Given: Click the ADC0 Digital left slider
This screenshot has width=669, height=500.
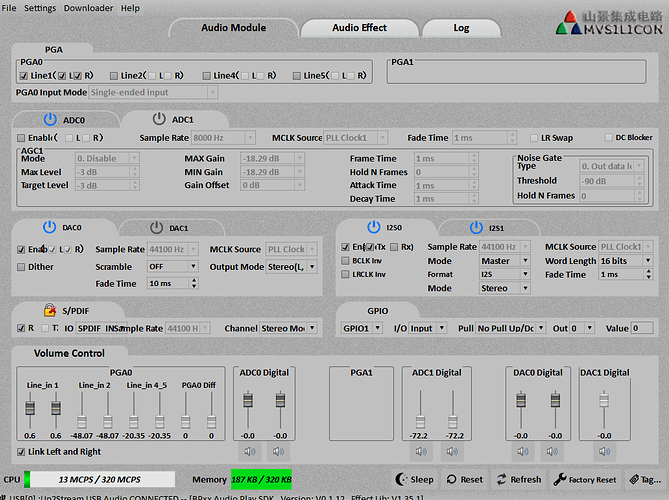Looking at the screenshot, I should (248, 400).
